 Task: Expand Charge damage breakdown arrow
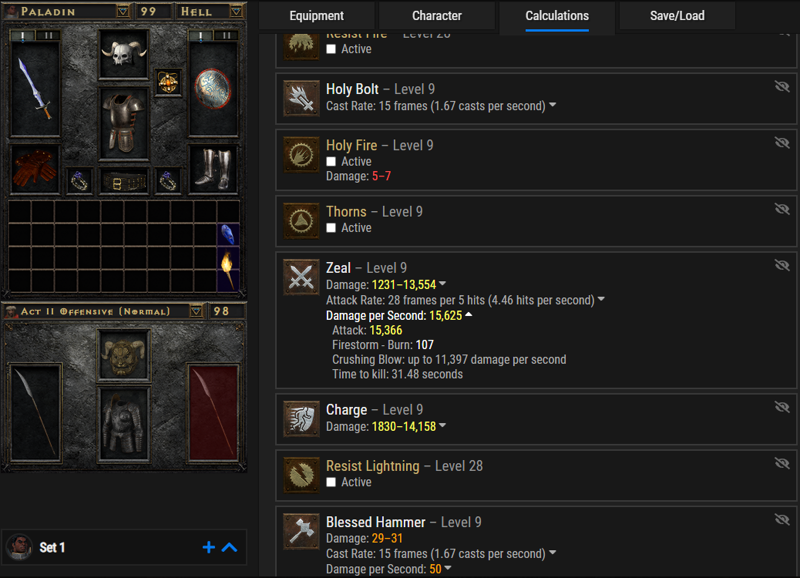pos(442,425)
